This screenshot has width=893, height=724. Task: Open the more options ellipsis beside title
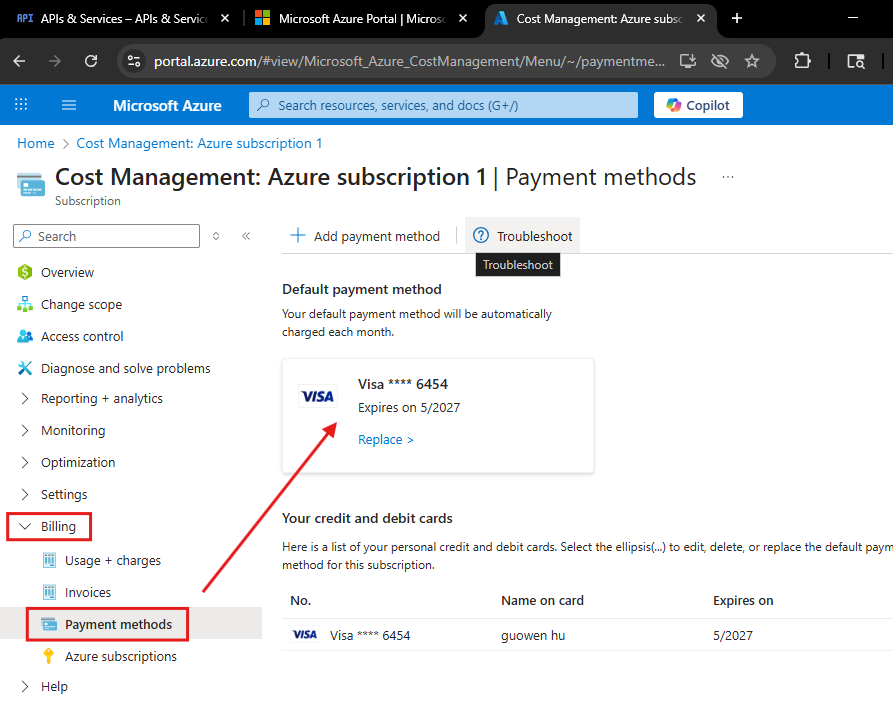[727, 177]
